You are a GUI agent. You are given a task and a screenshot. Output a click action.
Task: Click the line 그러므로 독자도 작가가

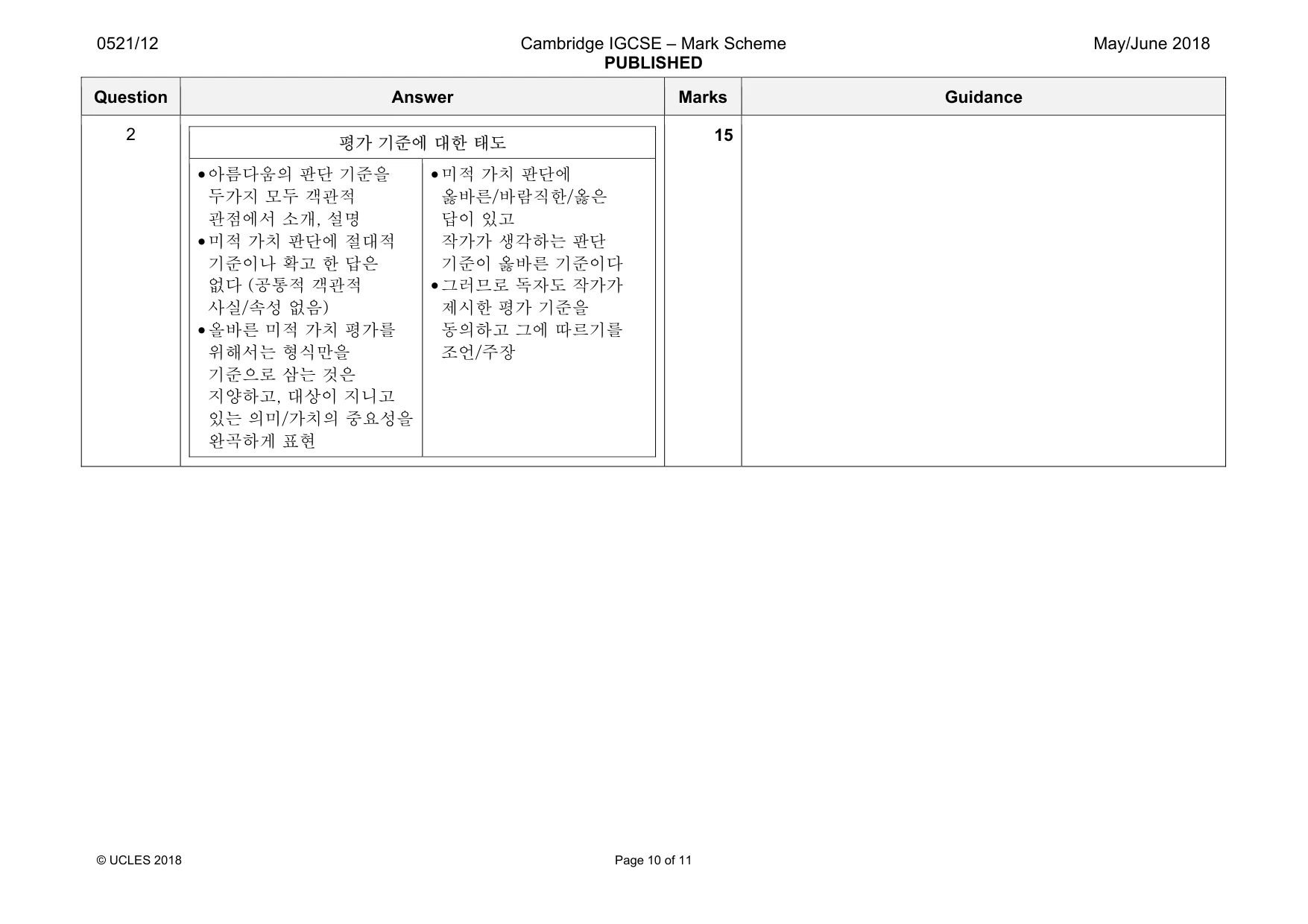[x=532, y=285]
